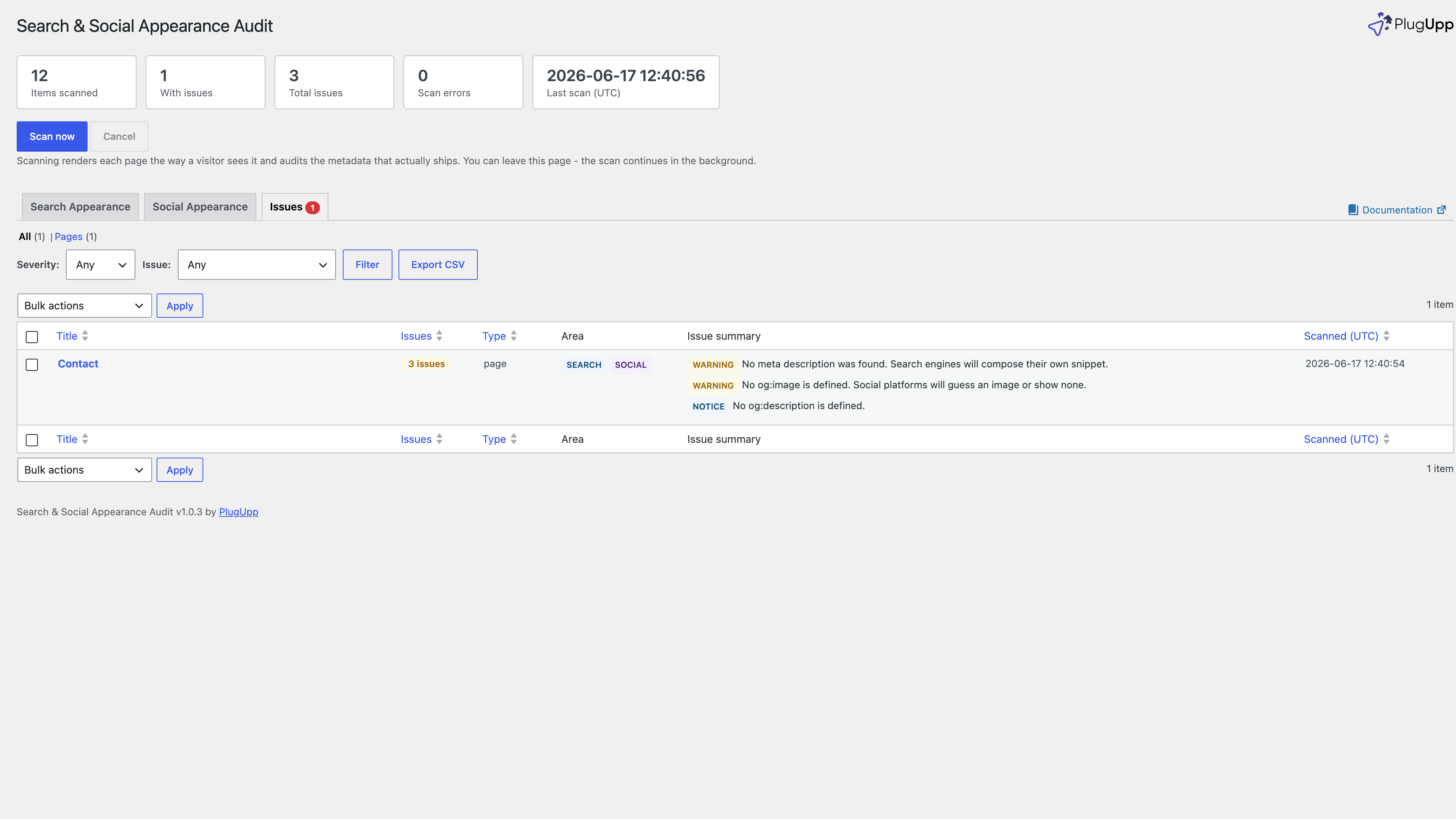The image size is (1456, 819).
Task: Sort by the top Scanned (UTC) column header
Action: [1341, 336]
